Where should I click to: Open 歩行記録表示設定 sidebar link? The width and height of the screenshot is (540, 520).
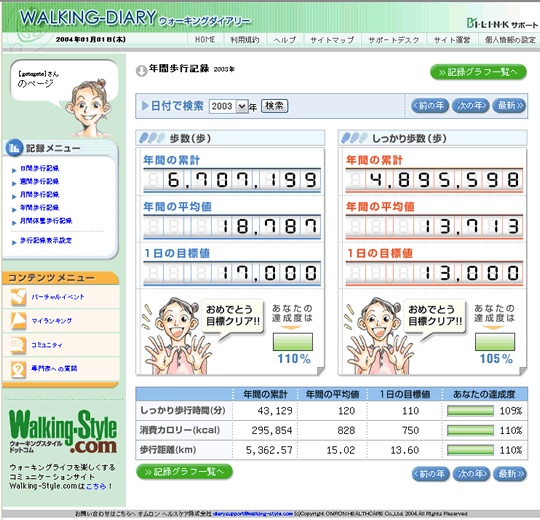(46, 240)
